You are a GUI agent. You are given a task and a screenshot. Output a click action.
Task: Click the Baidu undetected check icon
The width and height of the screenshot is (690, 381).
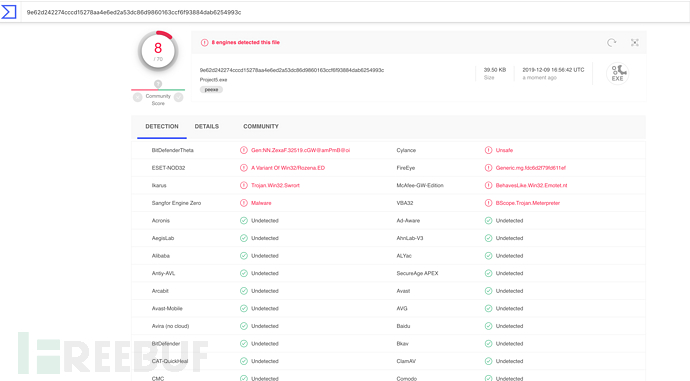pos(488,326)
